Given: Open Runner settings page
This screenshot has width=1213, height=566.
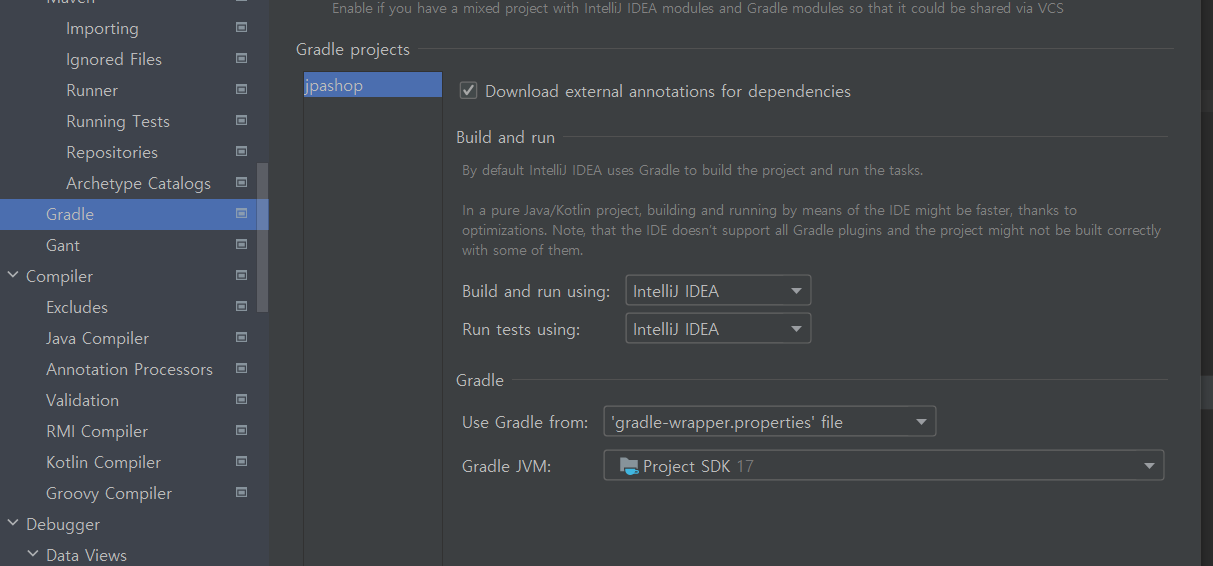Looking at the screenshot, I should coord(92,90).
